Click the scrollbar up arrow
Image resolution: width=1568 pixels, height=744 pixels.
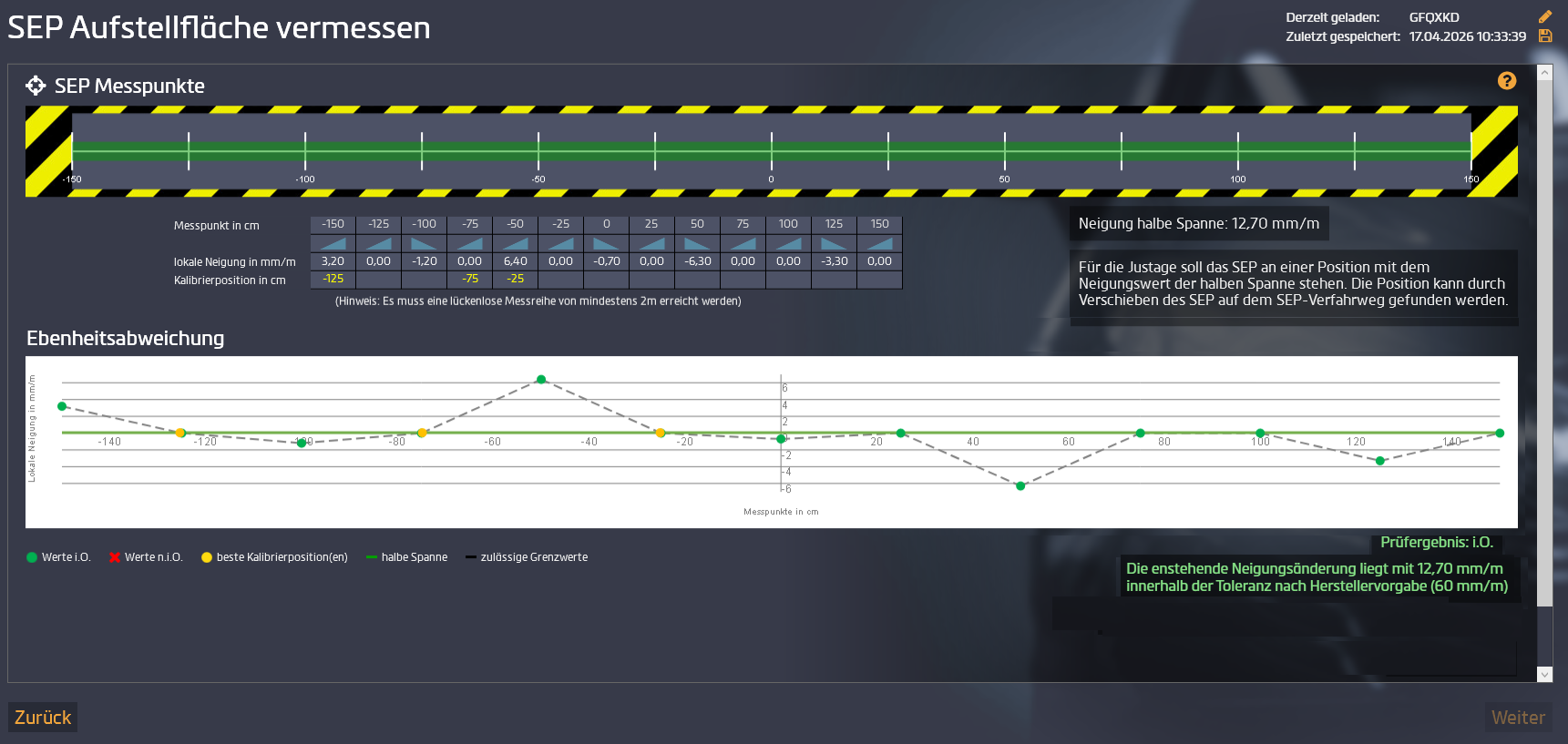(x=1544, y=73)
